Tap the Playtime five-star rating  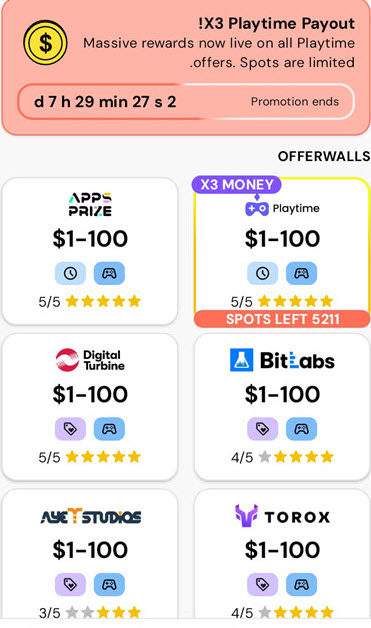click(x=282, y=301)
